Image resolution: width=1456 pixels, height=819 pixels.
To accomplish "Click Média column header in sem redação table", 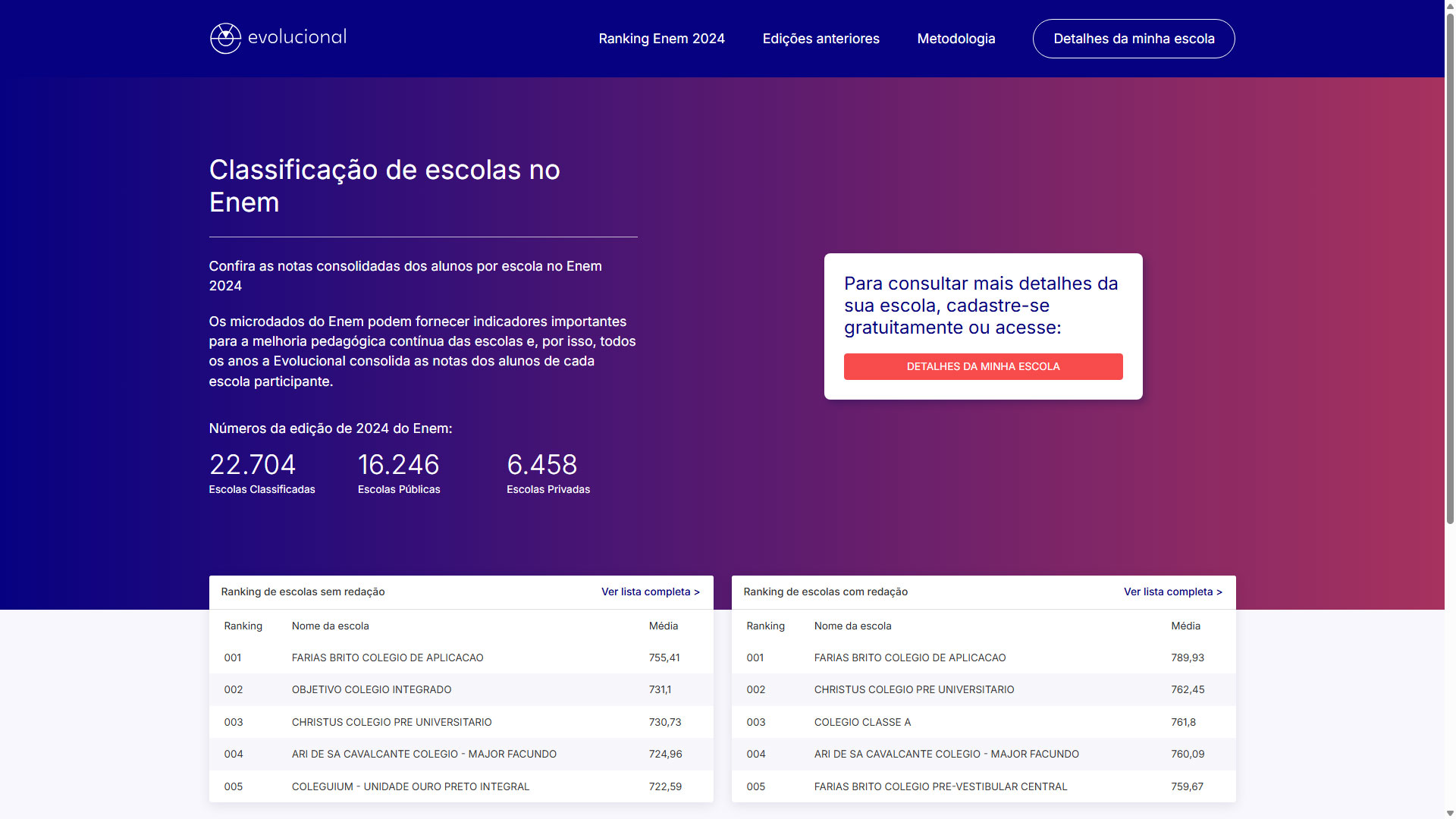I will pyautogui.click(x=663, y=626).
